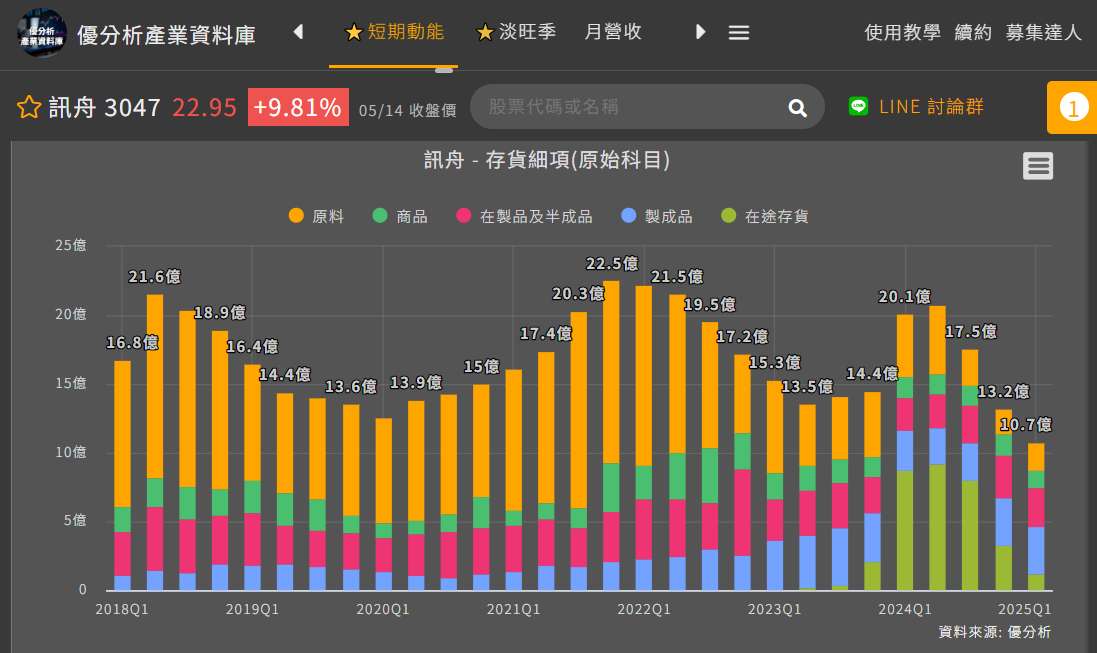
Task: Click the 資料來源: 優分析 credit text
Action: tap(994, 632)
